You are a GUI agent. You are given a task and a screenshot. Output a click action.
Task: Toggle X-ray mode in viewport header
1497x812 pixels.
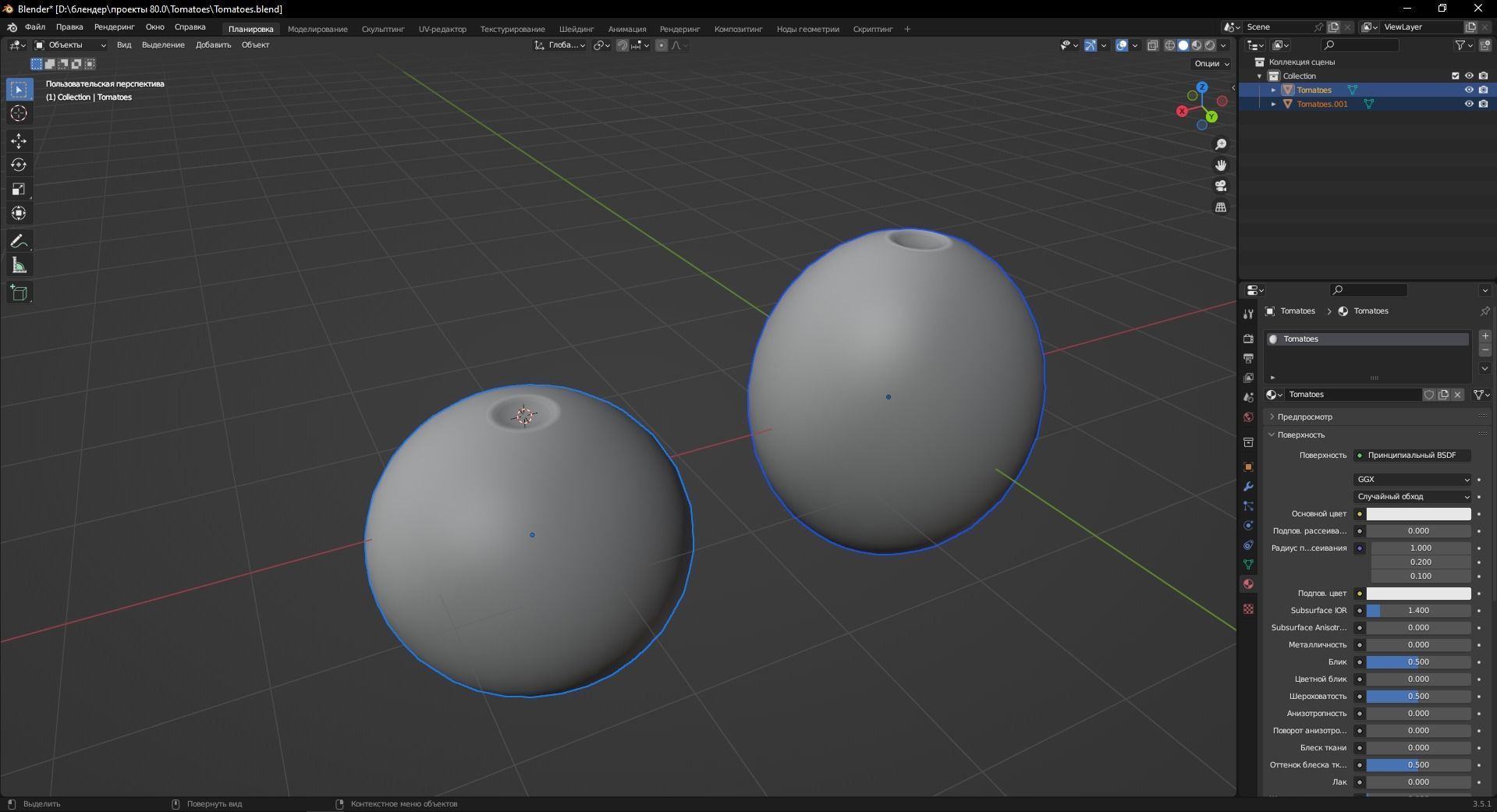click(x=1153, y=45)
